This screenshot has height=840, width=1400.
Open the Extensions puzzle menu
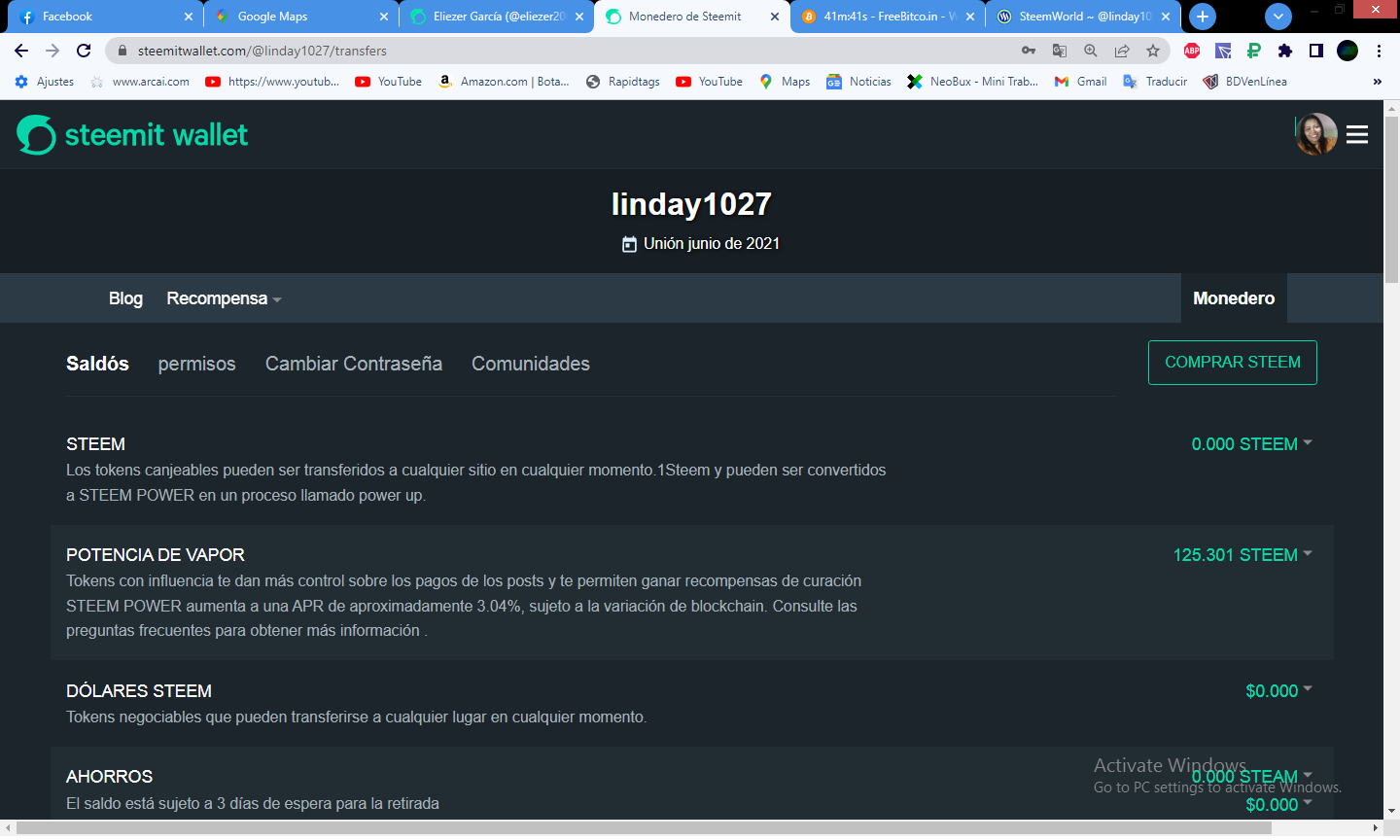point(1285,51)
